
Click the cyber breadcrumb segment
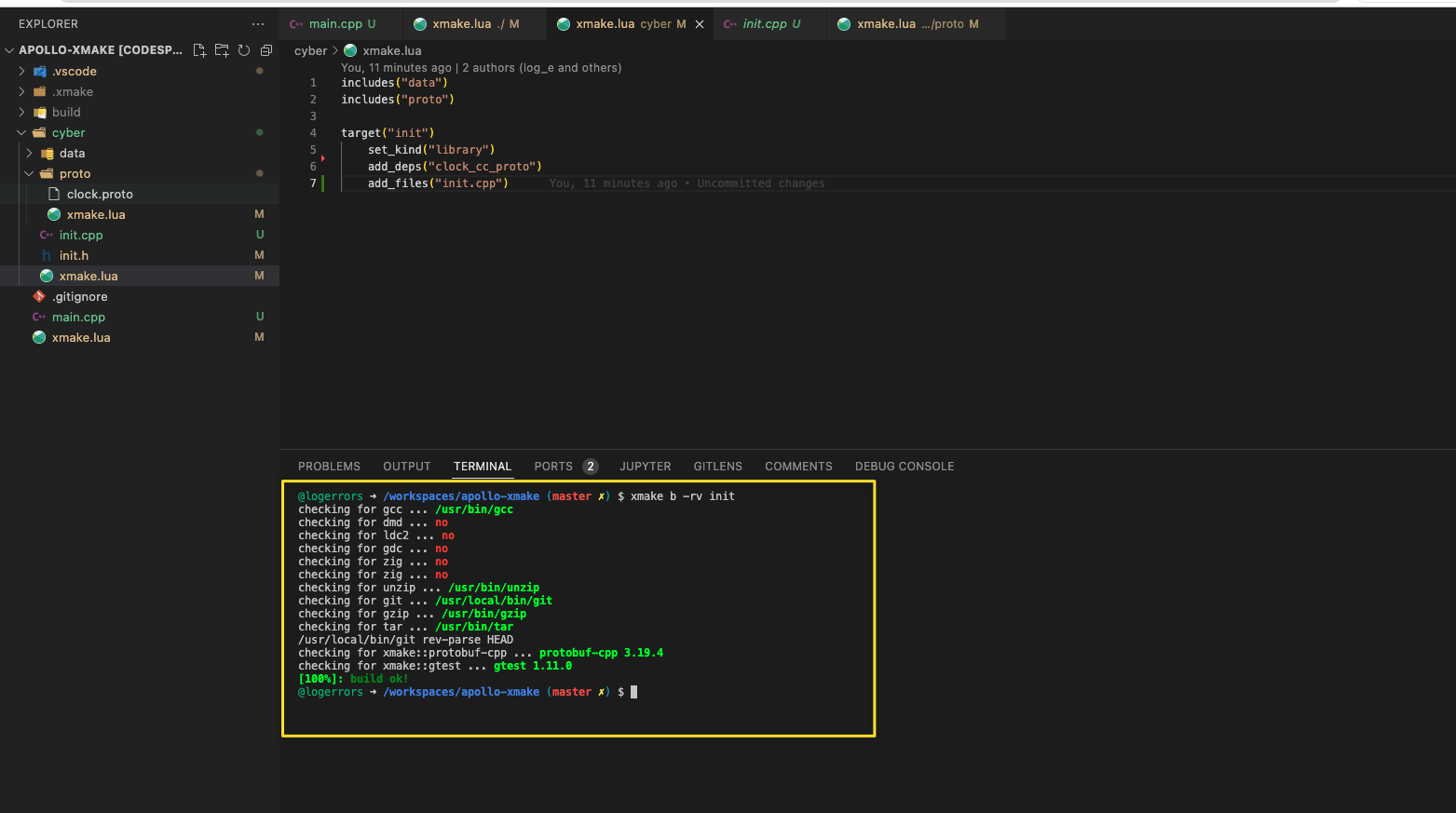(310, 50)
